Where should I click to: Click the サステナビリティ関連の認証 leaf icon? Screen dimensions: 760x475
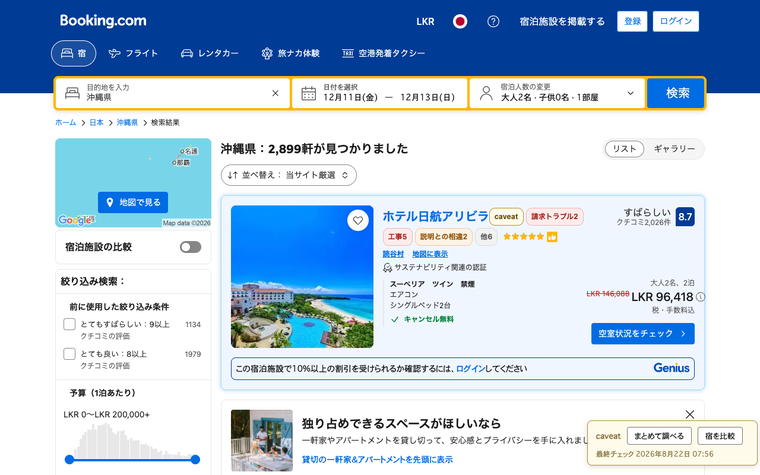point(387,268)
